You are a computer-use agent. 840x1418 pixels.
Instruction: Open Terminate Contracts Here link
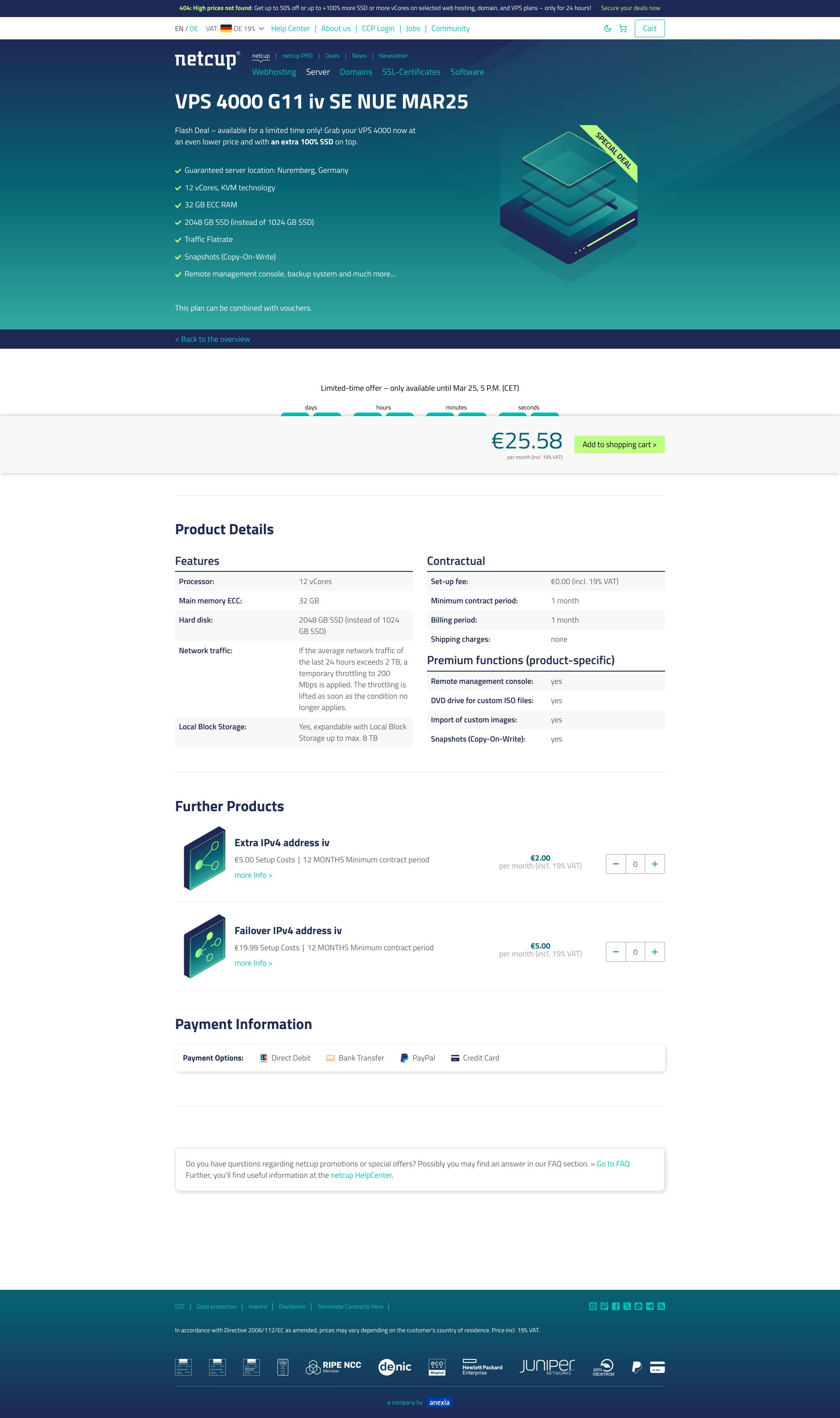coord(350,1306)
